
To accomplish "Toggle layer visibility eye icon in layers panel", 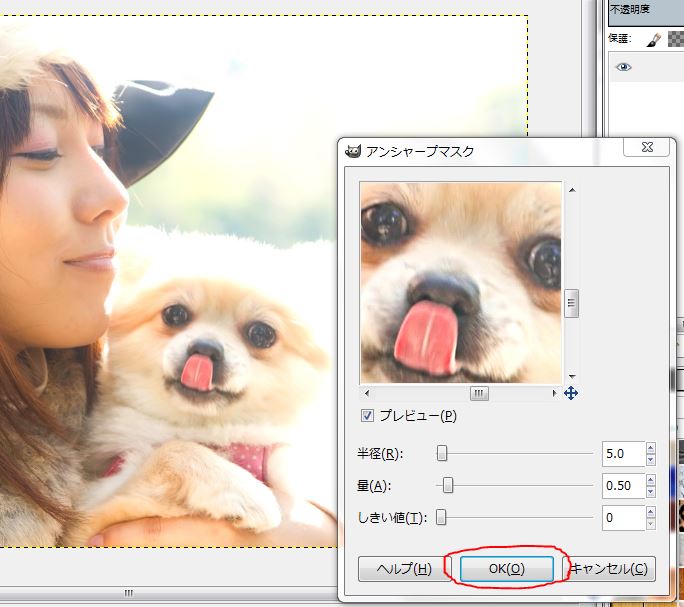I will click(x=623, y=67).
